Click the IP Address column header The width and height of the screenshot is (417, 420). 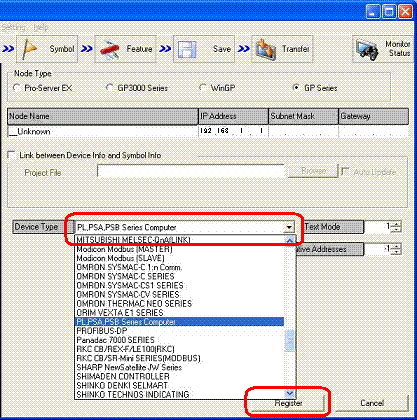click(233, 116)
